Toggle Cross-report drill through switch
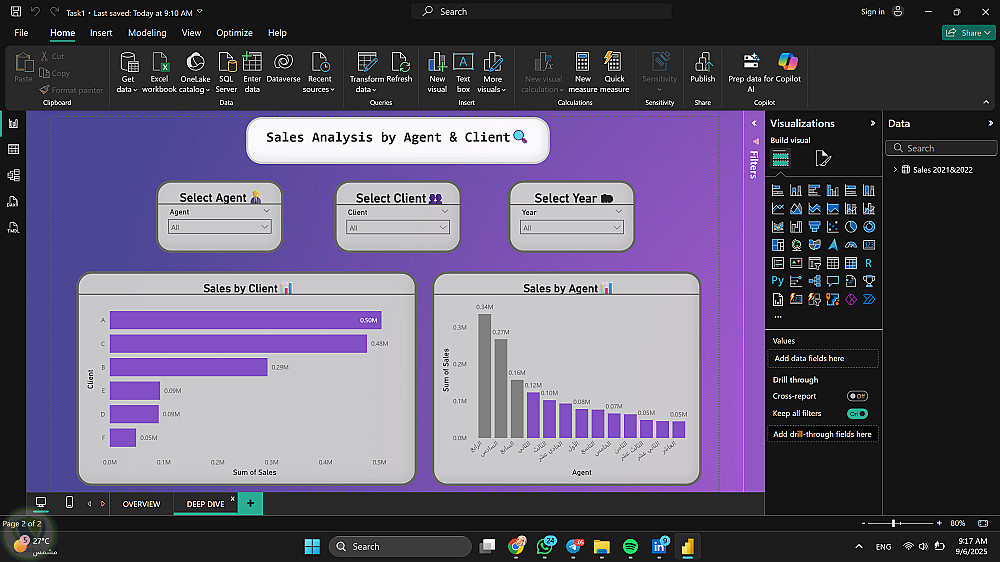The image size is (1000, 562). (x=857, y=396)
